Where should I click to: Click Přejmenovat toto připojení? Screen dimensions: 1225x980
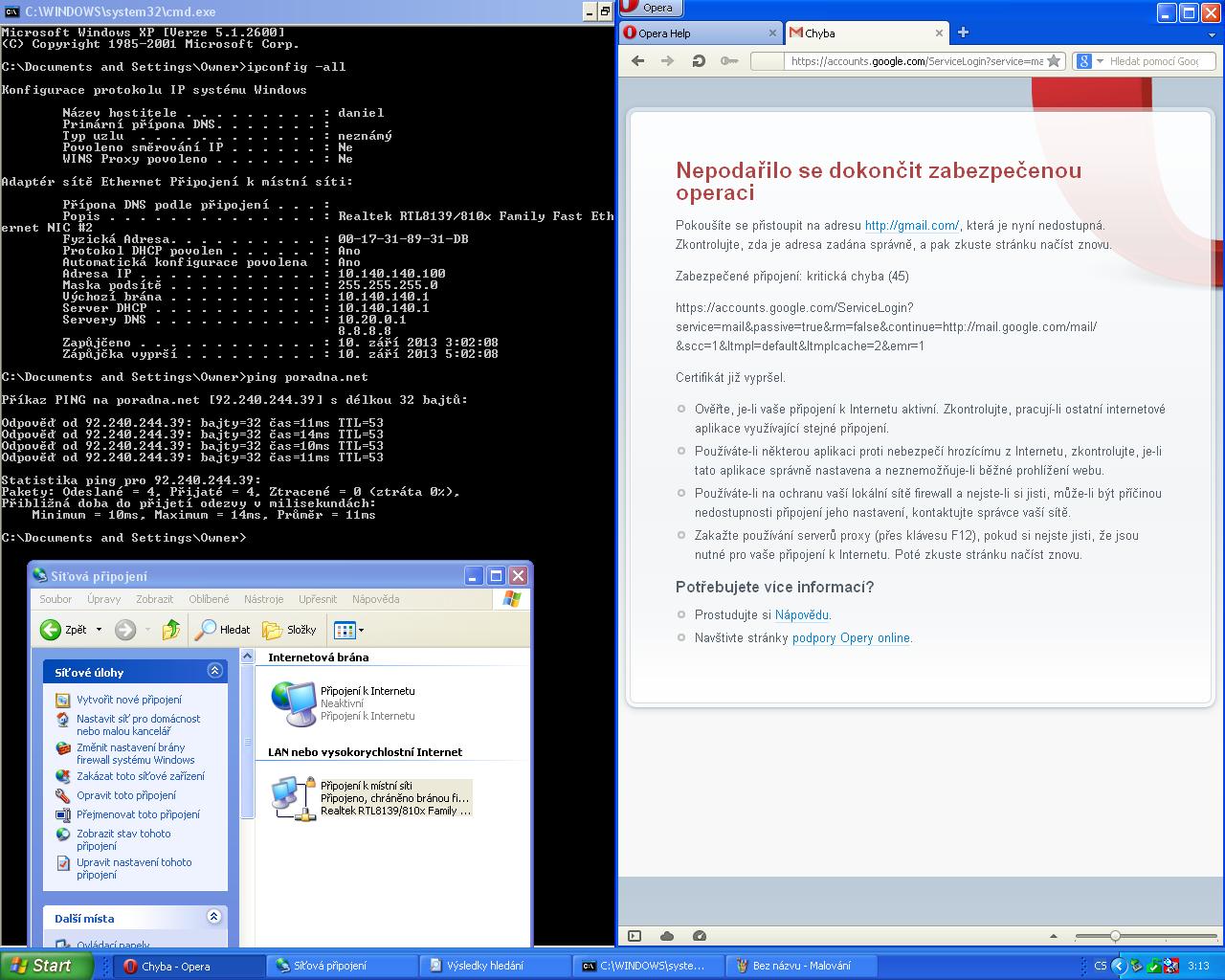[x=139, y=814]
